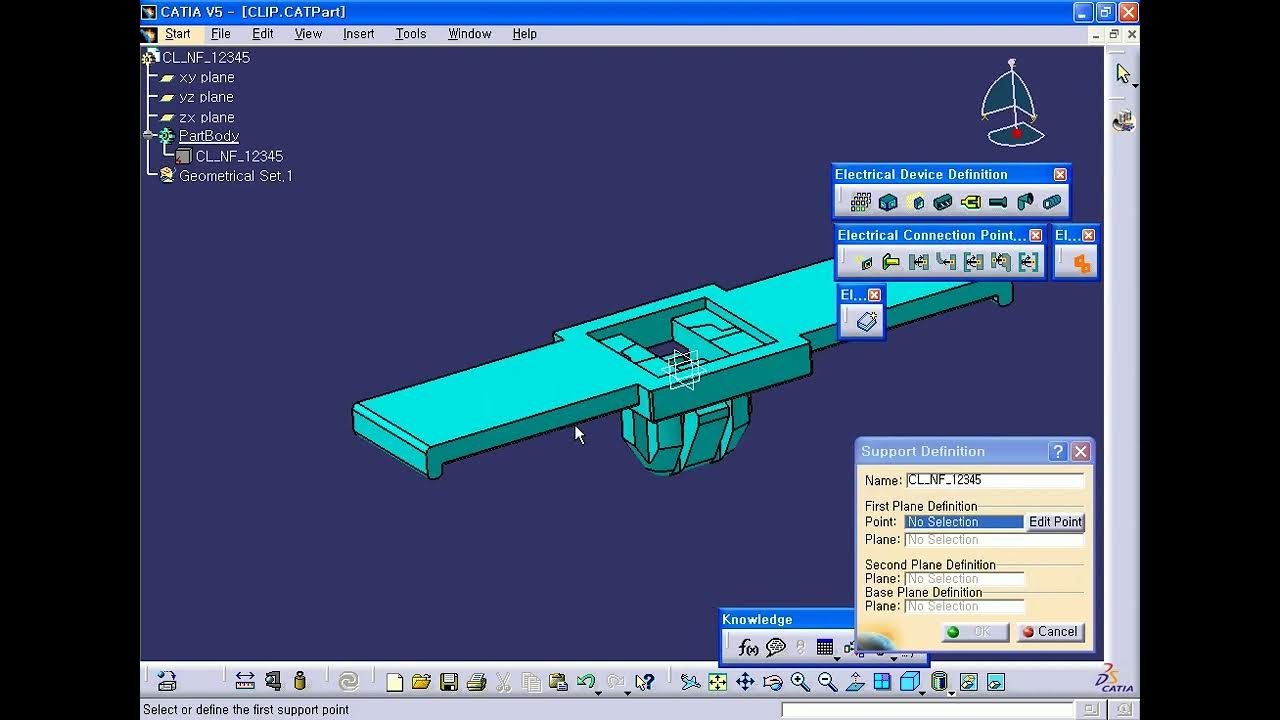Open the Undo history dropdown arrow
The height and width of the screenshot is (720, 1280).
pos(598,692)
